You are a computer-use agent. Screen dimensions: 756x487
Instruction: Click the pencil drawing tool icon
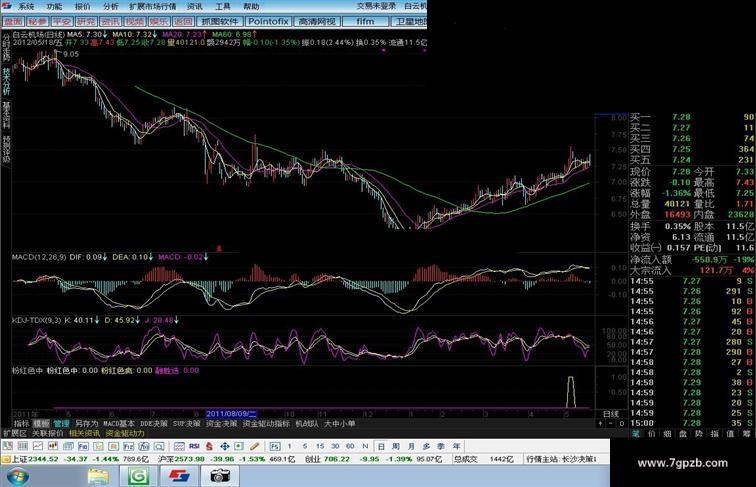(255, 446)
